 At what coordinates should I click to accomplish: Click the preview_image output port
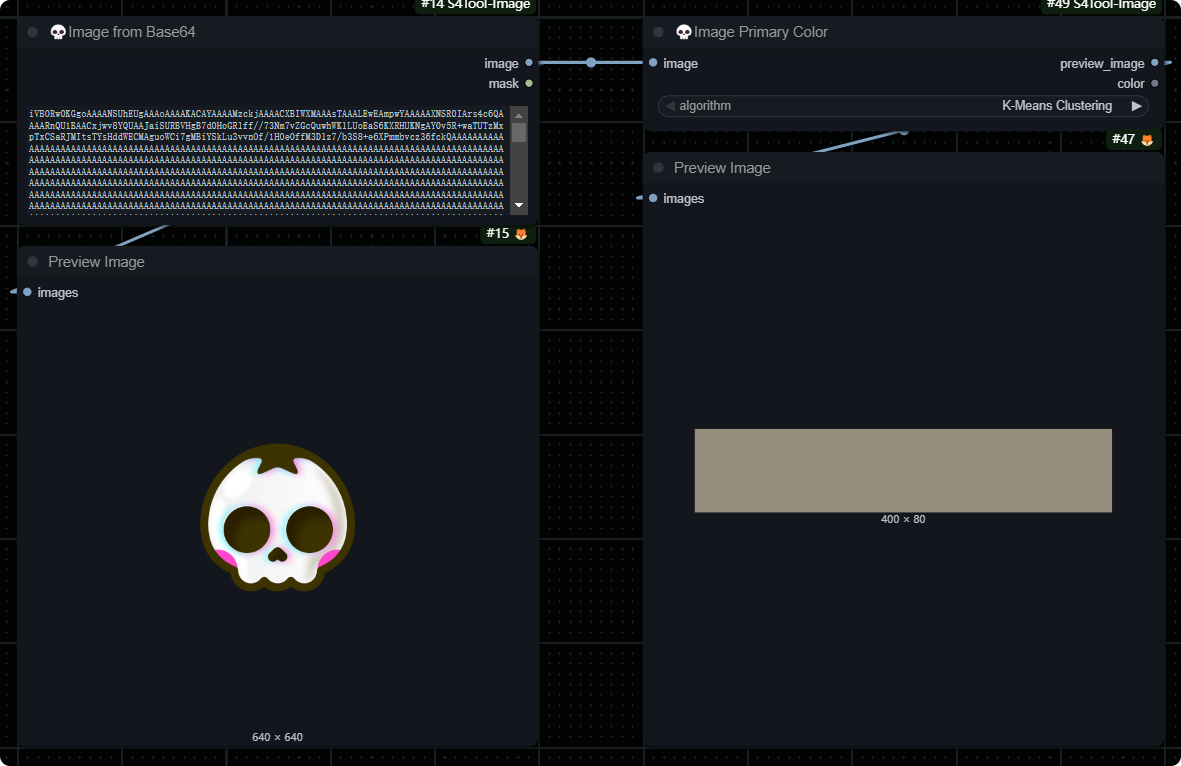coord(1155,63)
